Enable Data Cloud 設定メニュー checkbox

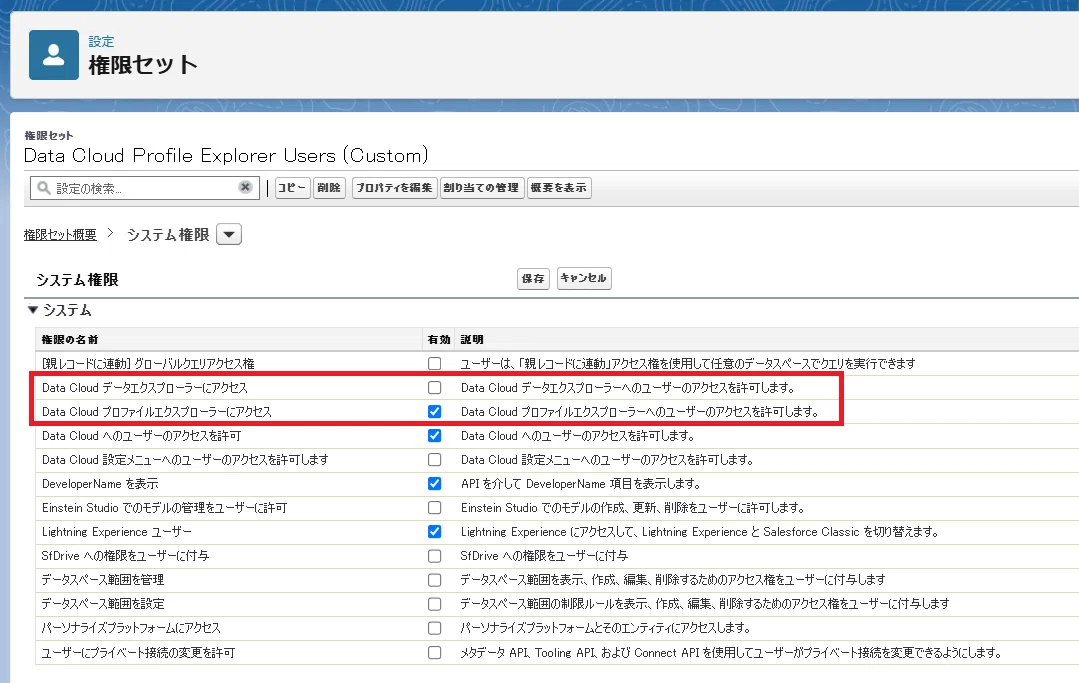click(434, 459)
